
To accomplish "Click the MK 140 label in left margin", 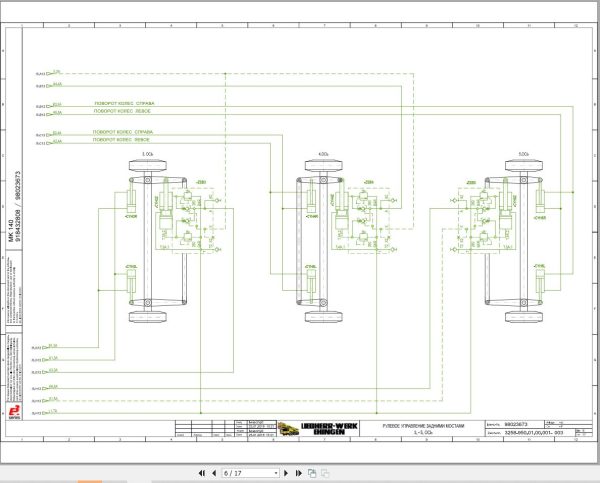I will (11, 230).
